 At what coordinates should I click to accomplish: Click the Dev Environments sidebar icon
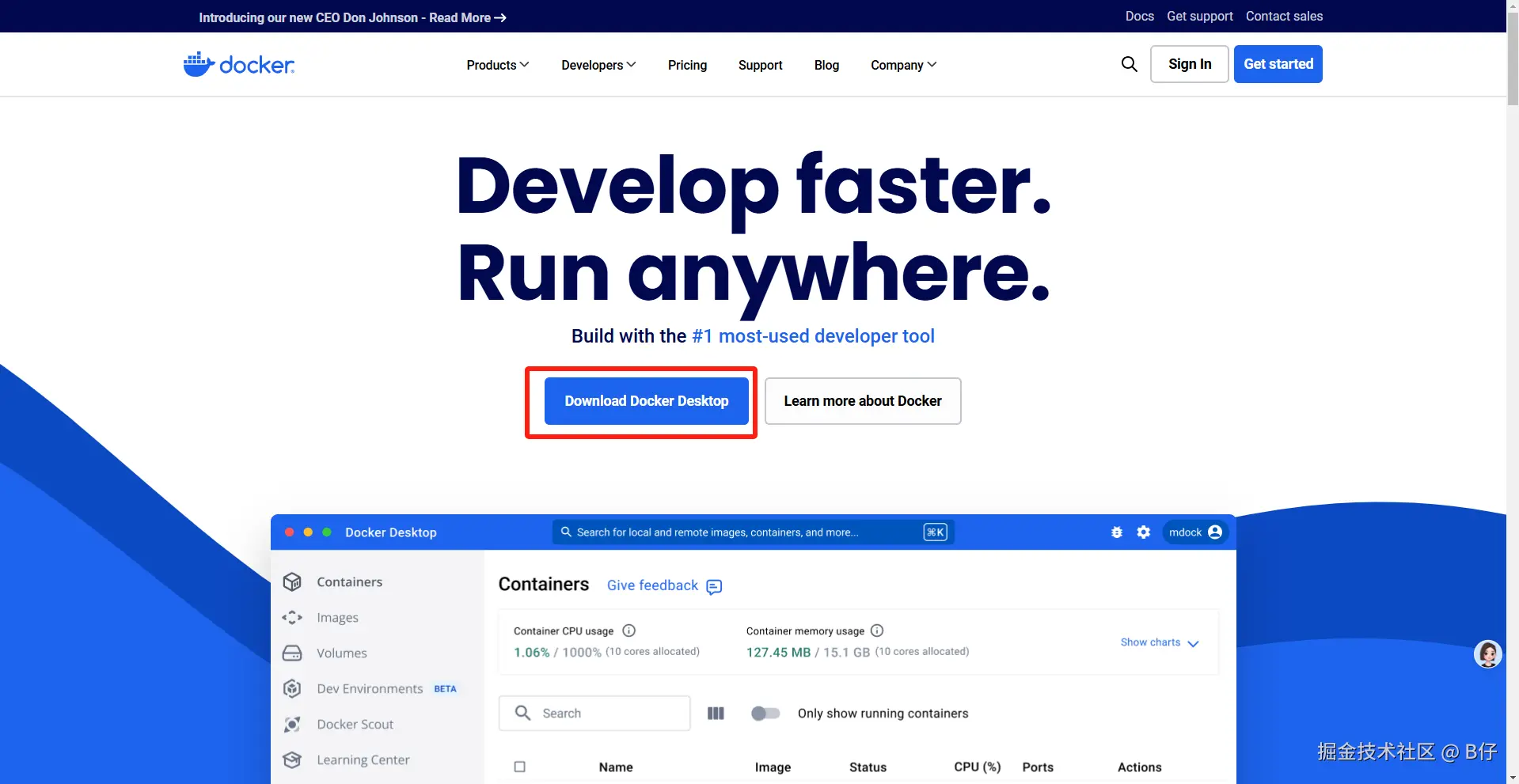coord(292,688)
